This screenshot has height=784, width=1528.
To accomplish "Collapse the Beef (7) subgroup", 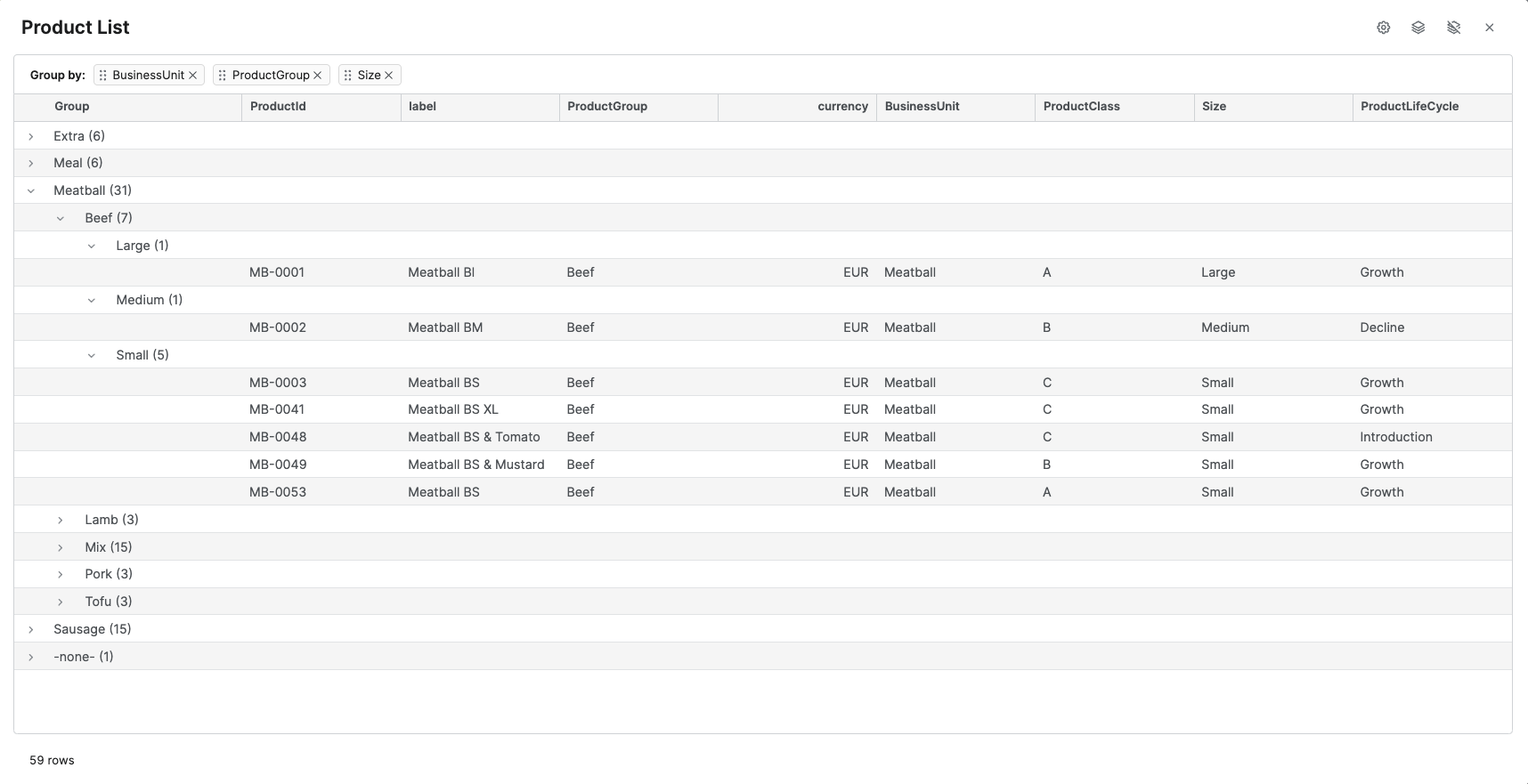I will (x=61, y=218).
